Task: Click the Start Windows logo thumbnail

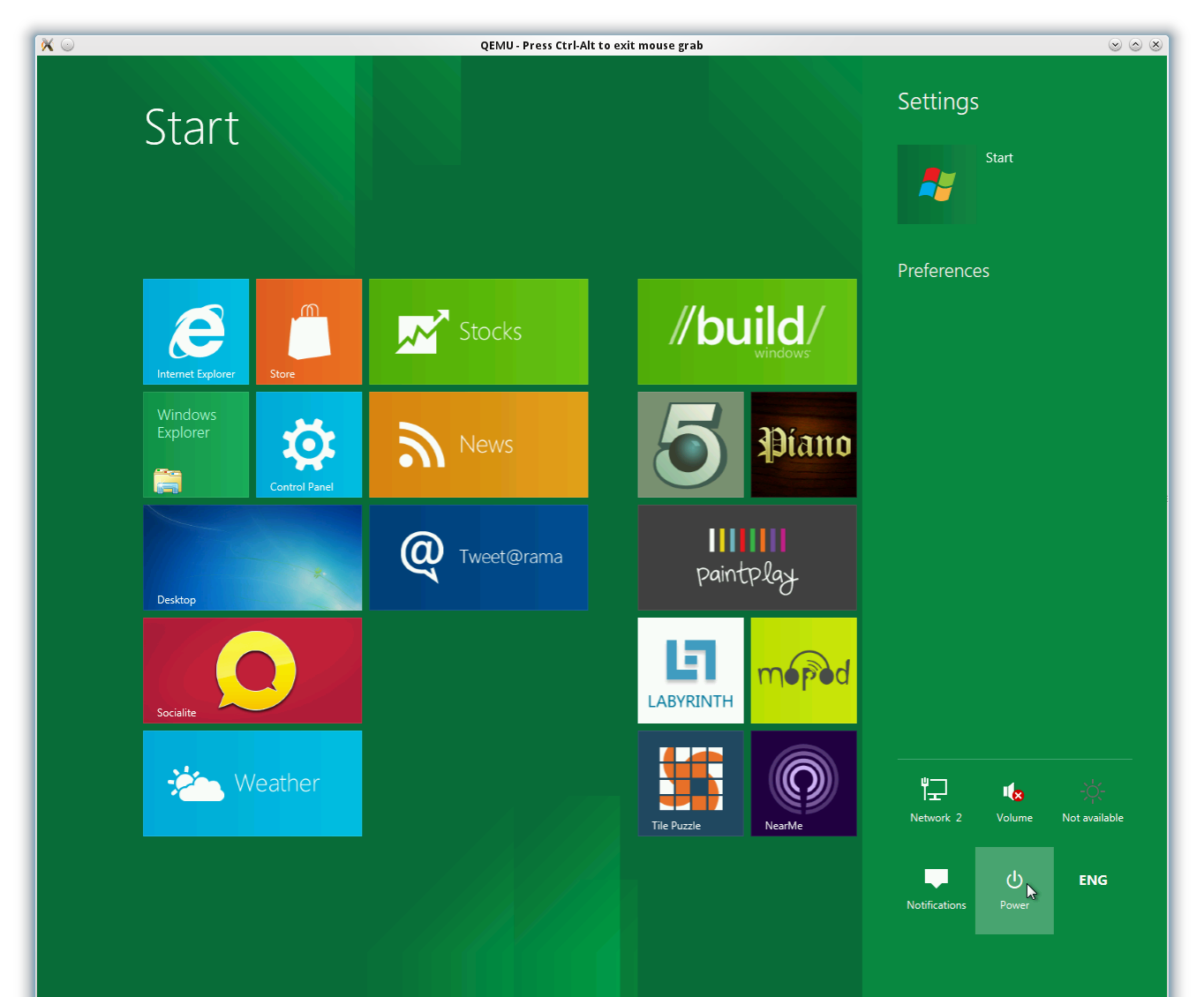Action: tap(937, 184)
